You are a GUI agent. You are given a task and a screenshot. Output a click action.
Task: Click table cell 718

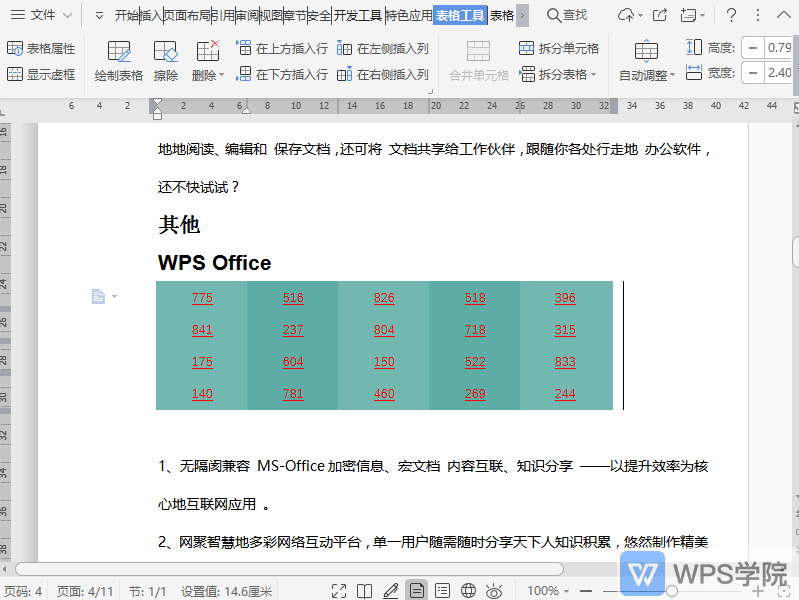point(475,330)
